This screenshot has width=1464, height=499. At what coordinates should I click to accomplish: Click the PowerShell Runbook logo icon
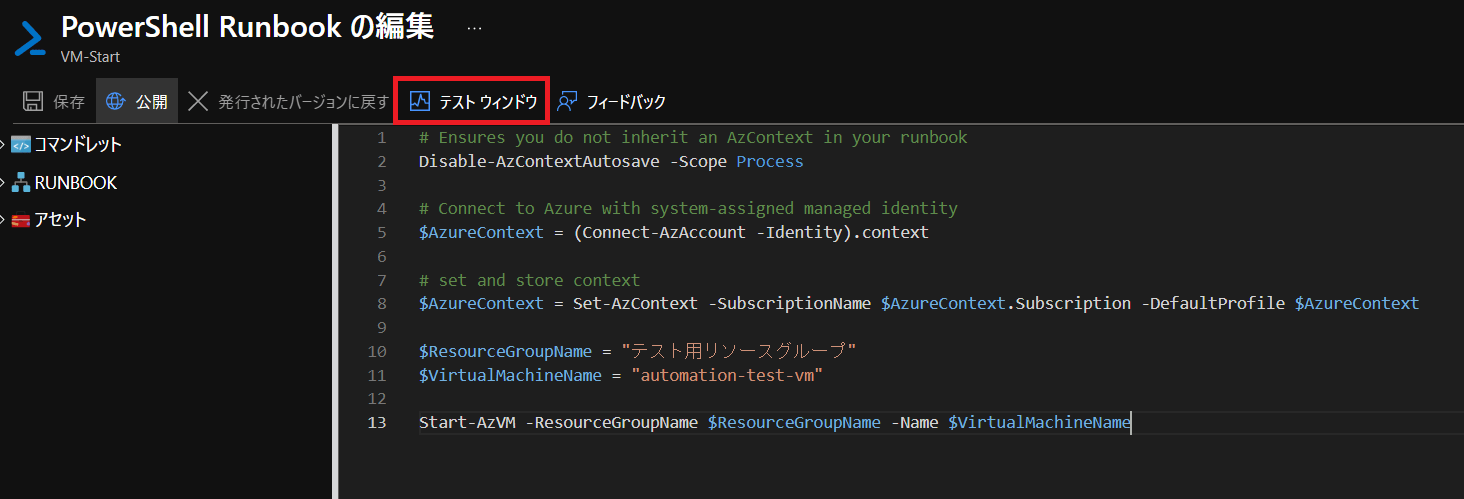[x=29, y=37]
